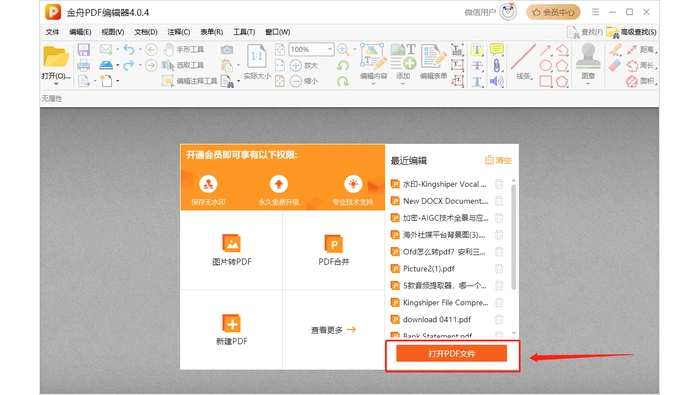Click the speaker sound annotation icon
700x395 pixels.
[x=496, y=81]
